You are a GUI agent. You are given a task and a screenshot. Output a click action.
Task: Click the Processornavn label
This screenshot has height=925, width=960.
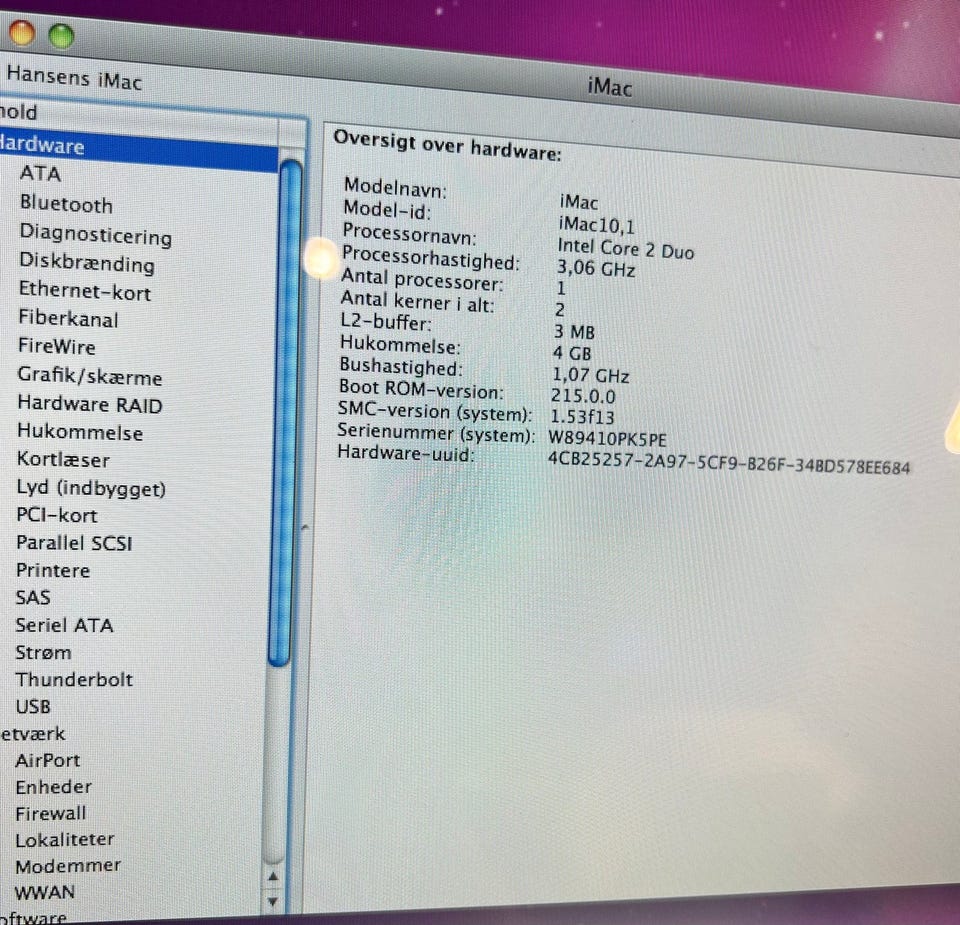tap(409, 233)
